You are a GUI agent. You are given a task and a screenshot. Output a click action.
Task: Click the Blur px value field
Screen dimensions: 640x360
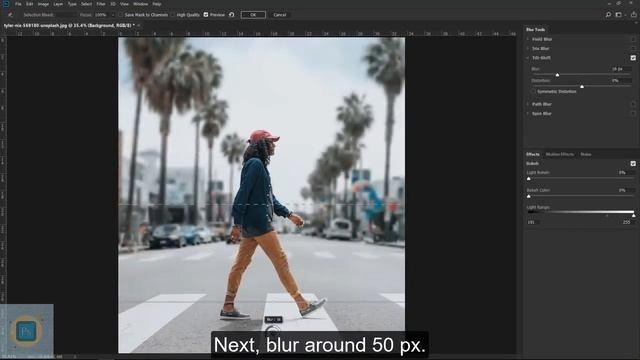pyautogui.click(x=620, y=69)
